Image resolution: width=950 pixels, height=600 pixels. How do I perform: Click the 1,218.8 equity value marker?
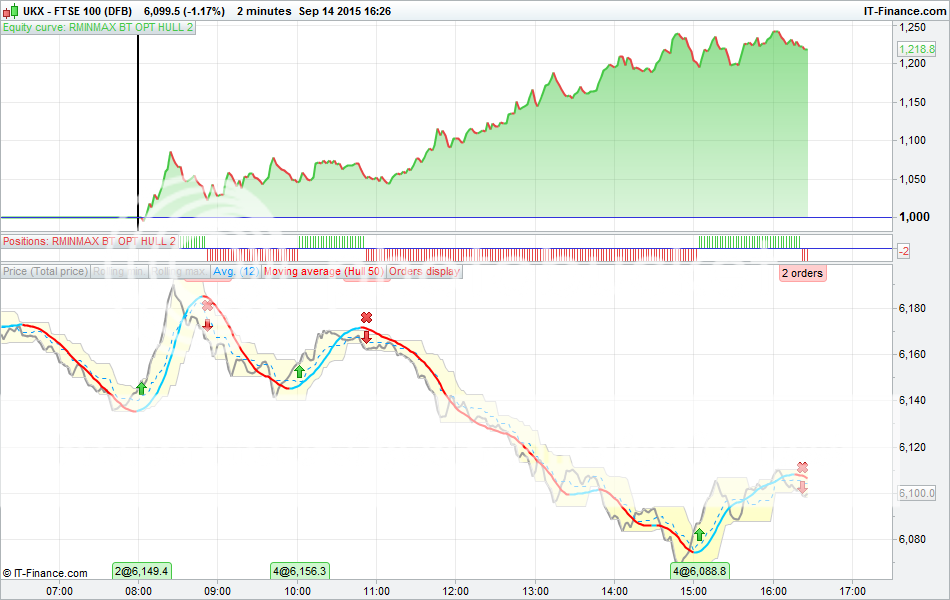(x=916, y=49)
